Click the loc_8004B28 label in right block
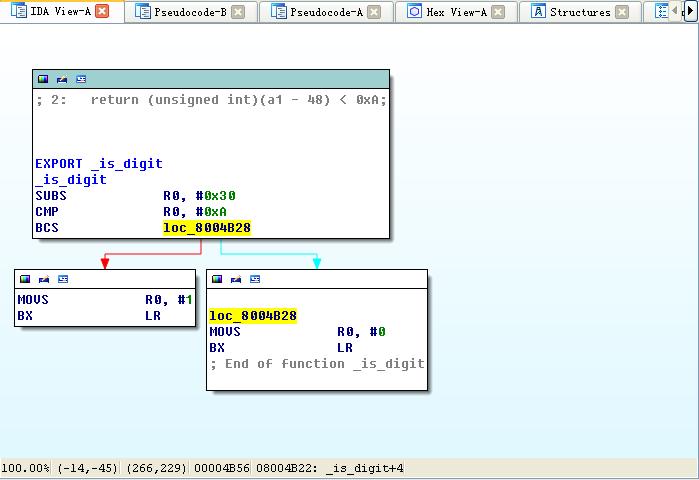The image size is (699, 480). click(x=253, y=316)
